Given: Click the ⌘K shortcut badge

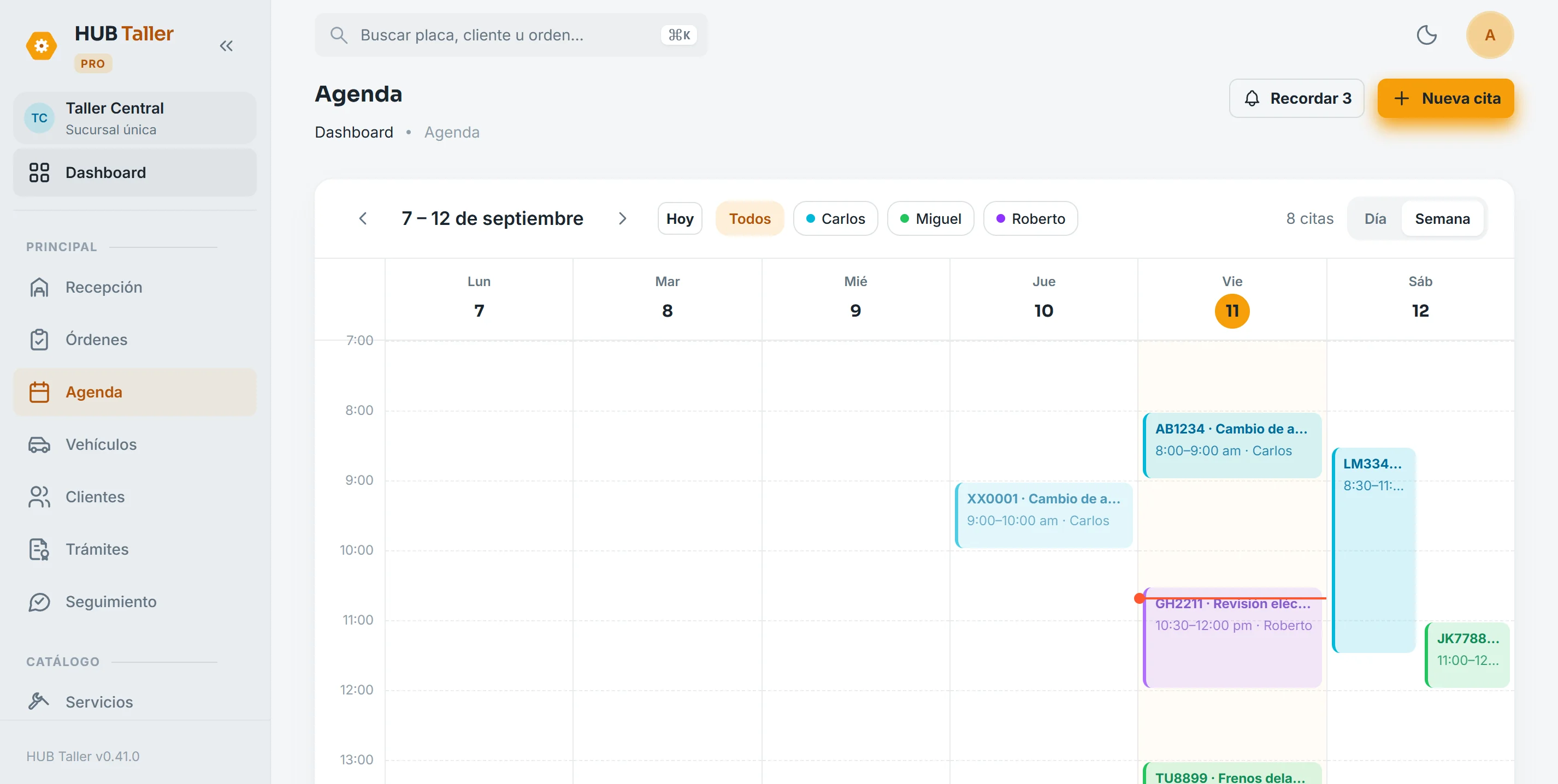Looking at the screenshot, I should 678,35.
